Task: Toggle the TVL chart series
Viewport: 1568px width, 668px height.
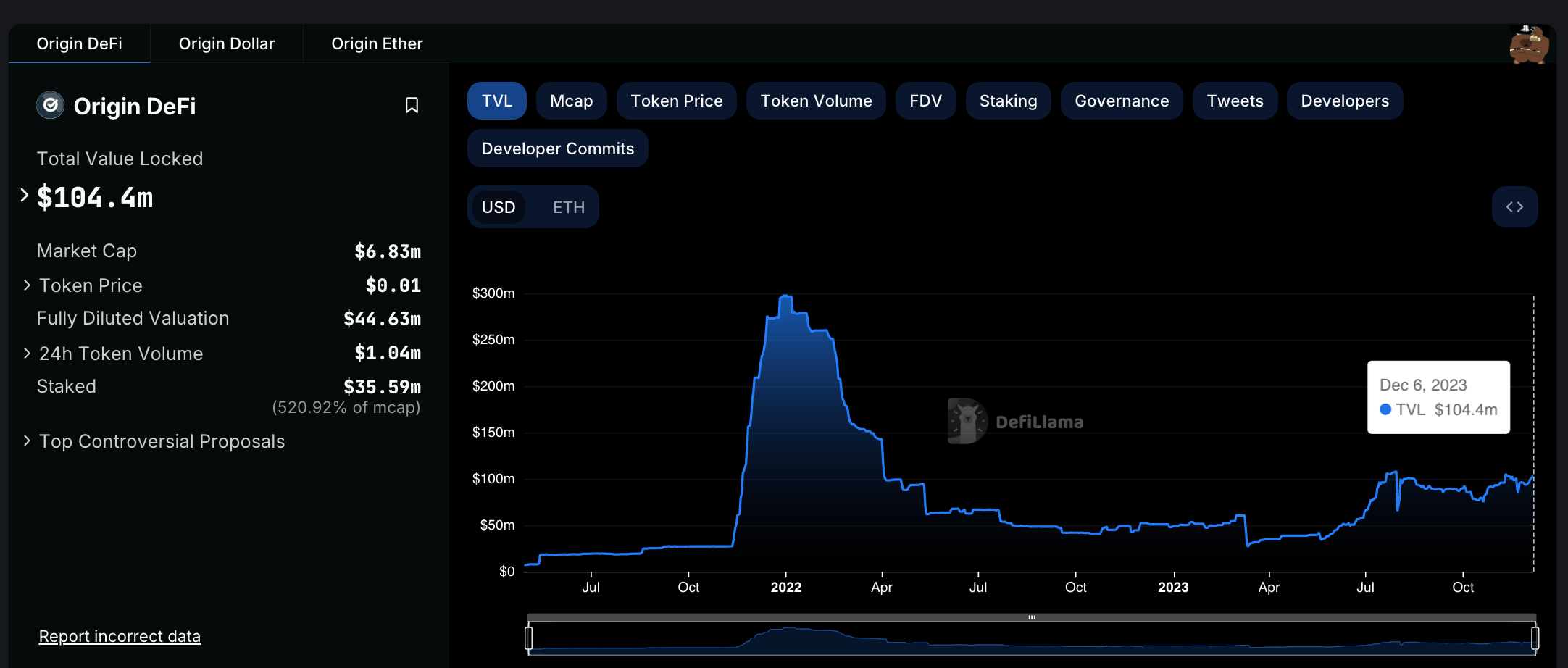Action: point(497,101)
